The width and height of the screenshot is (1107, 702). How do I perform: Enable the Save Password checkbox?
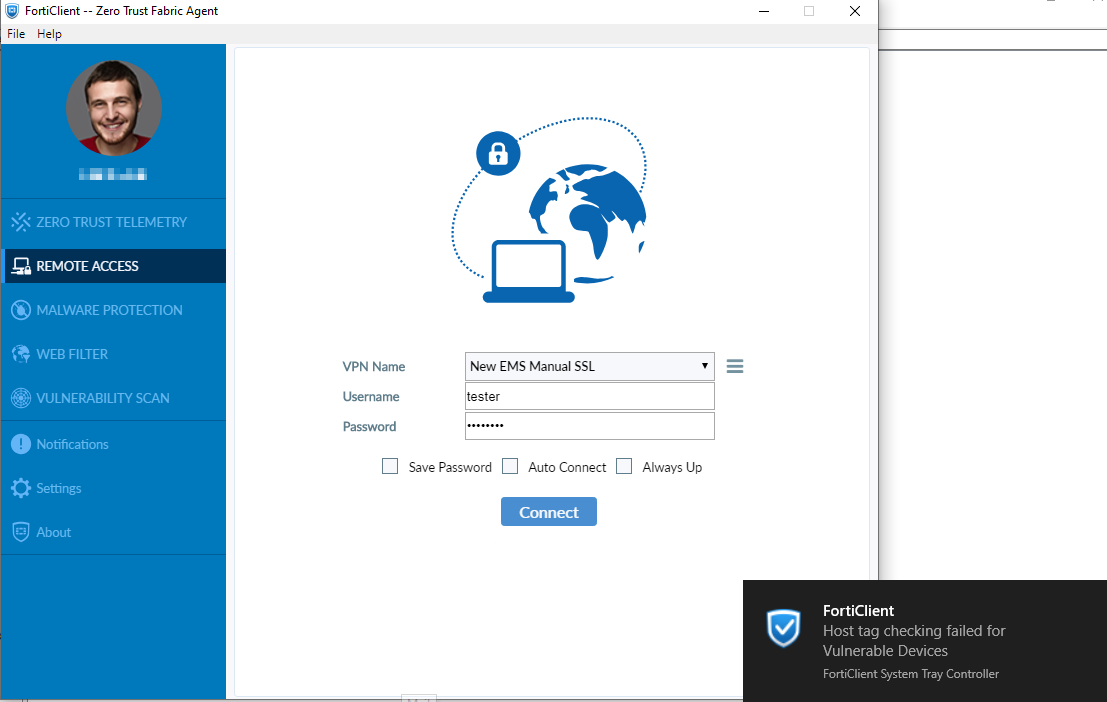(390, 466)
